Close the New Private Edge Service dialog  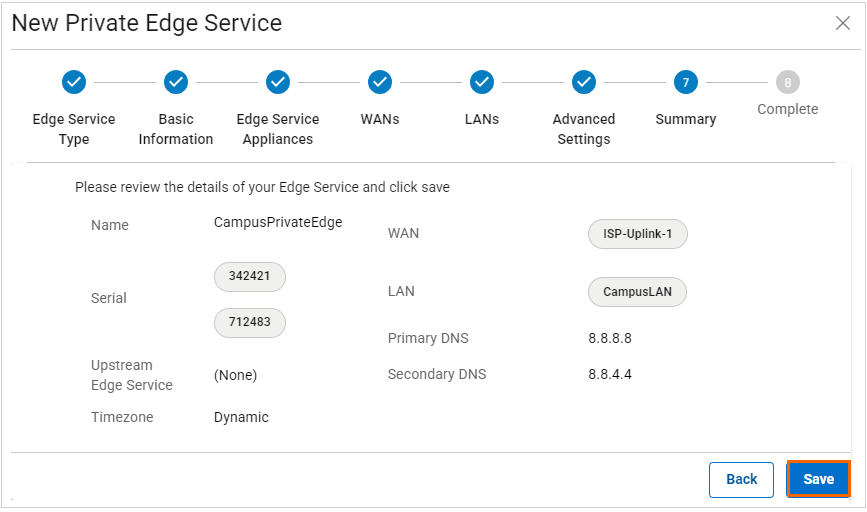coord(843,23)
